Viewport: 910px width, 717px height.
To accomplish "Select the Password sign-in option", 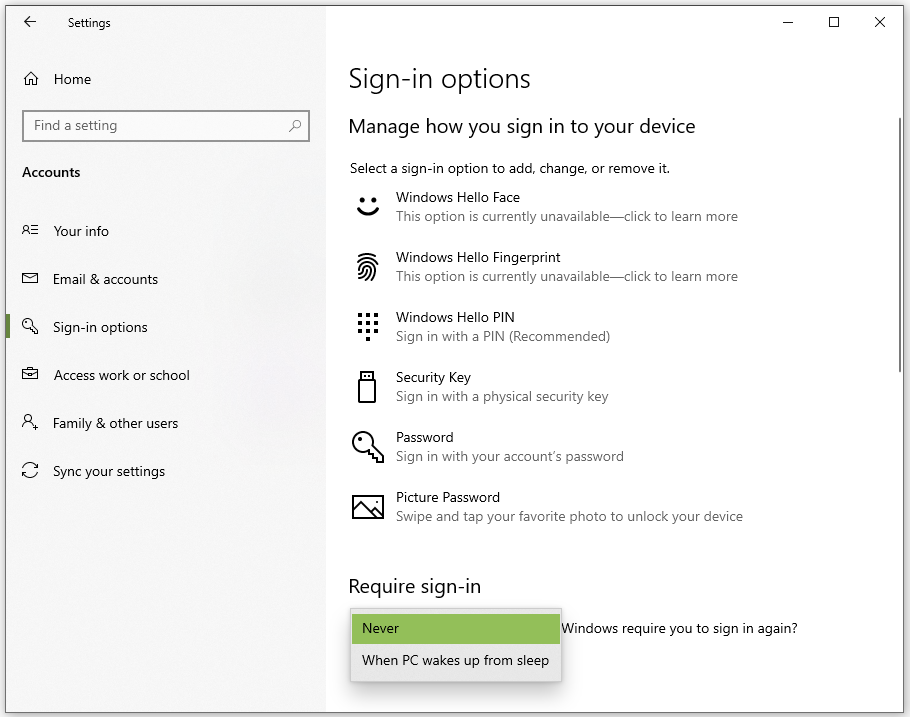I will (x=489, y=446).
